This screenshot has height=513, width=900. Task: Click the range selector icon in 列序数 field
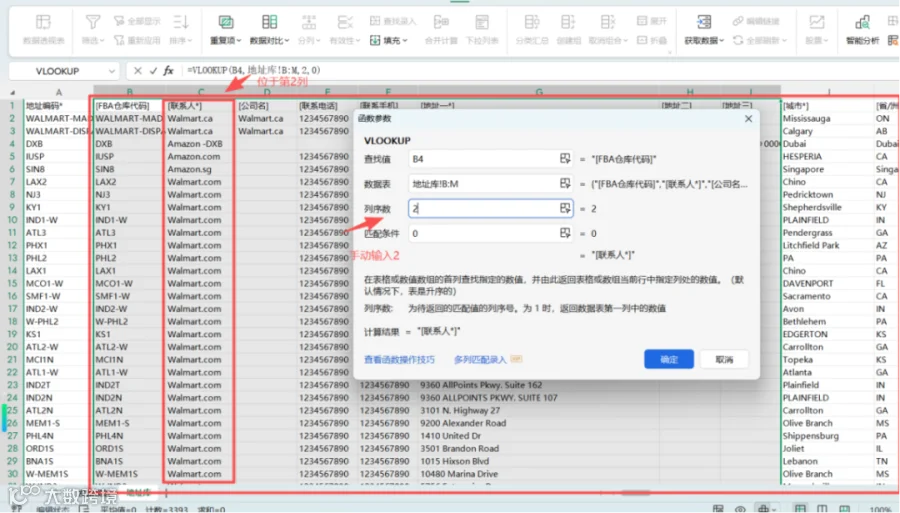565,208
